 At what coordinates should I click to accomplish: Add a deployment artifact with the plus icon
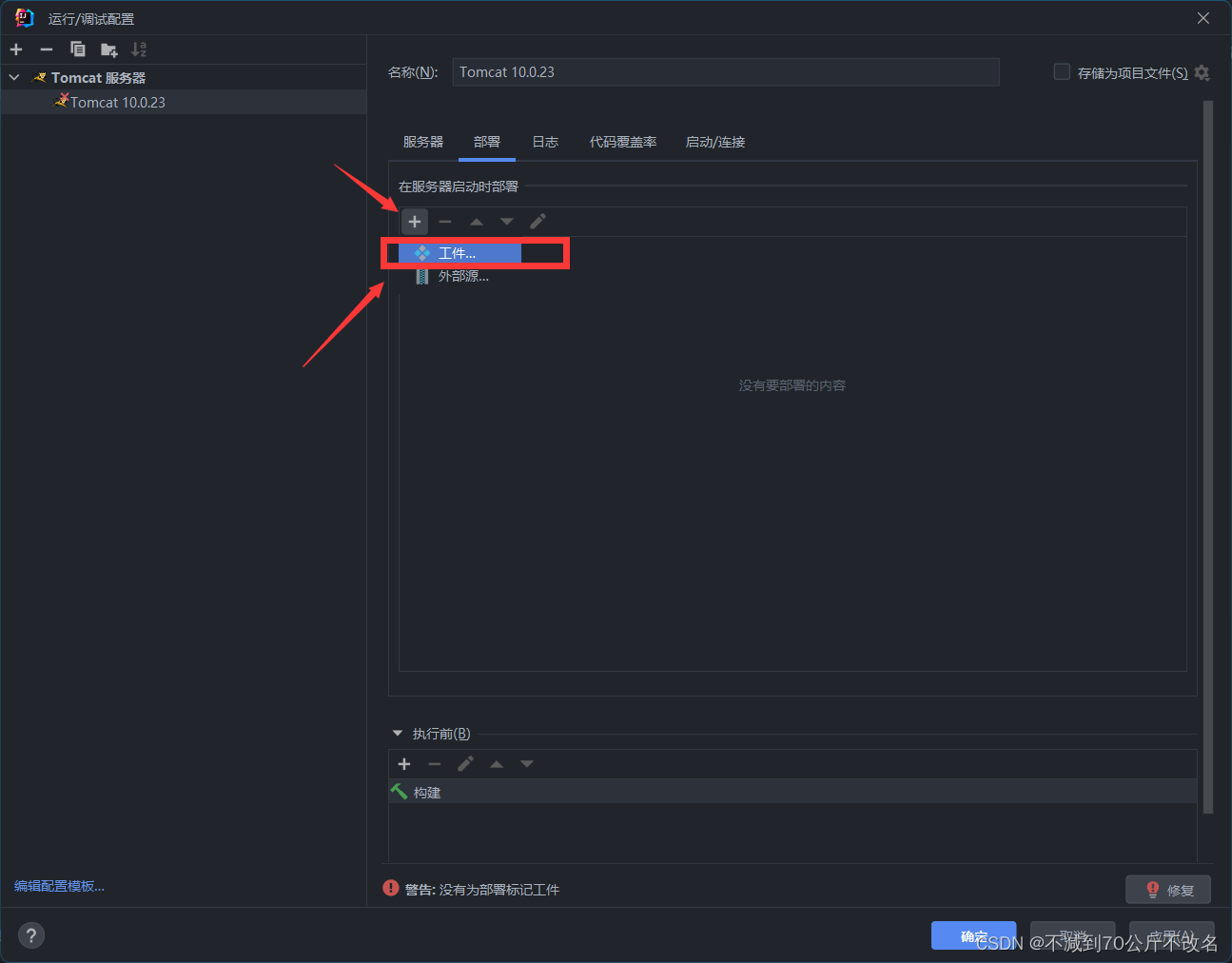[415, 221]
